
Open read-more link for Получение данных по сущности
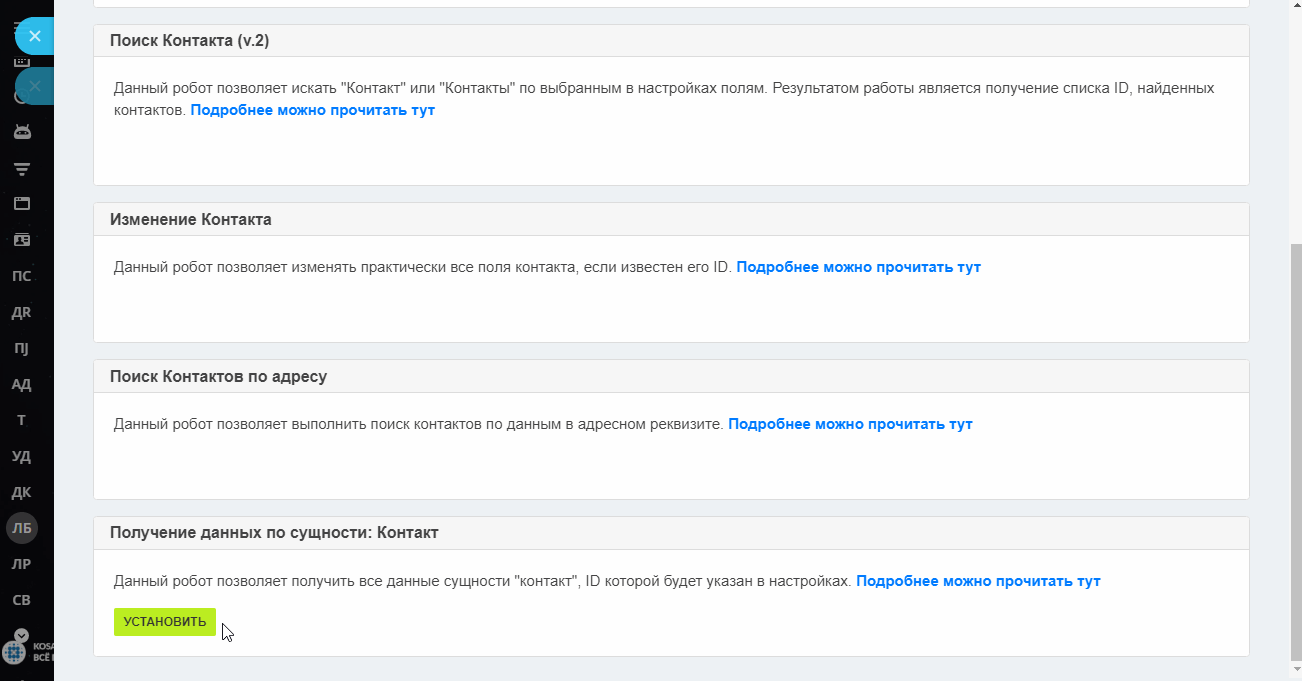point(978,581)
